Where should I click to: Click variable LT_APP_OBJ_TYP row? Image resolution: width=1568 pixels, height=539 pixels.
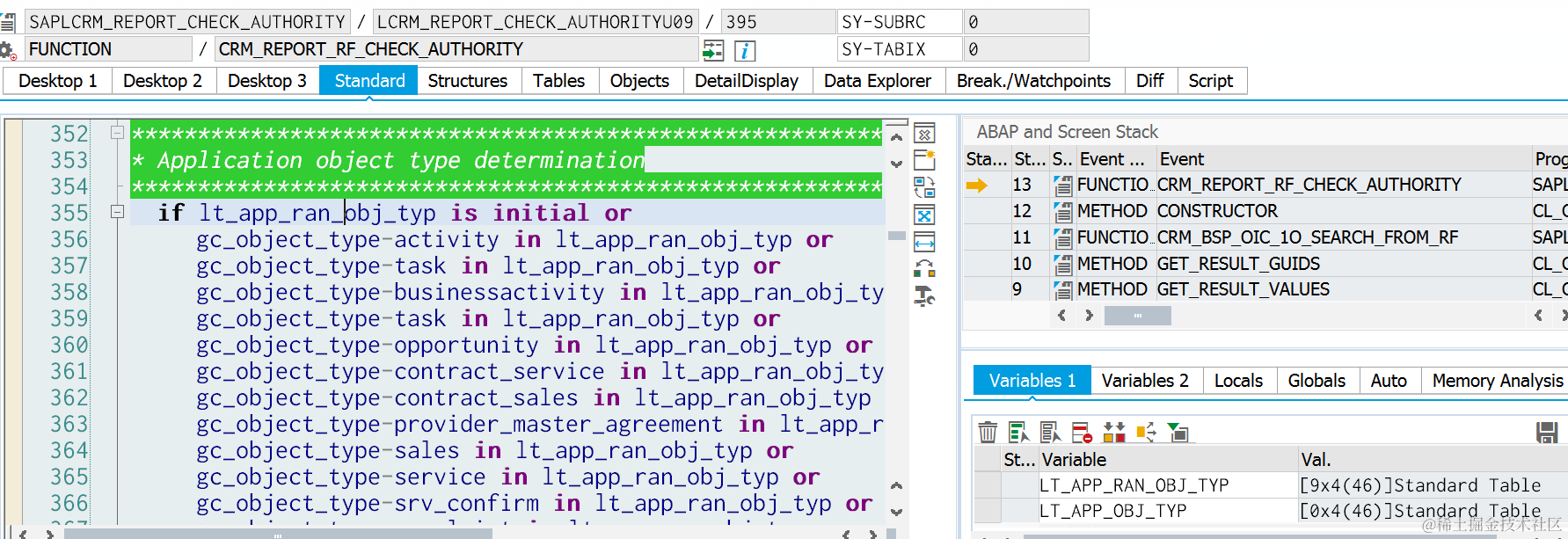point(1271,511)
